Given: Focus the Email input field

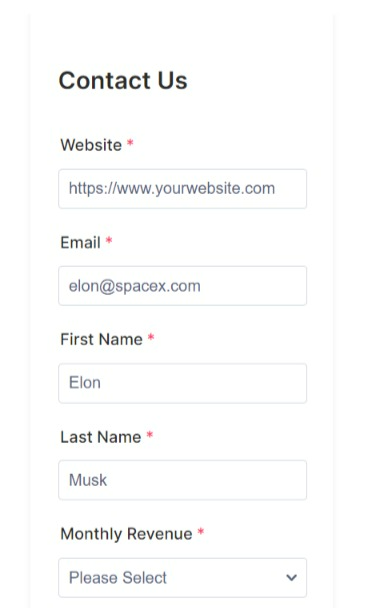Looking at the screenshot, I should point(183,286).
